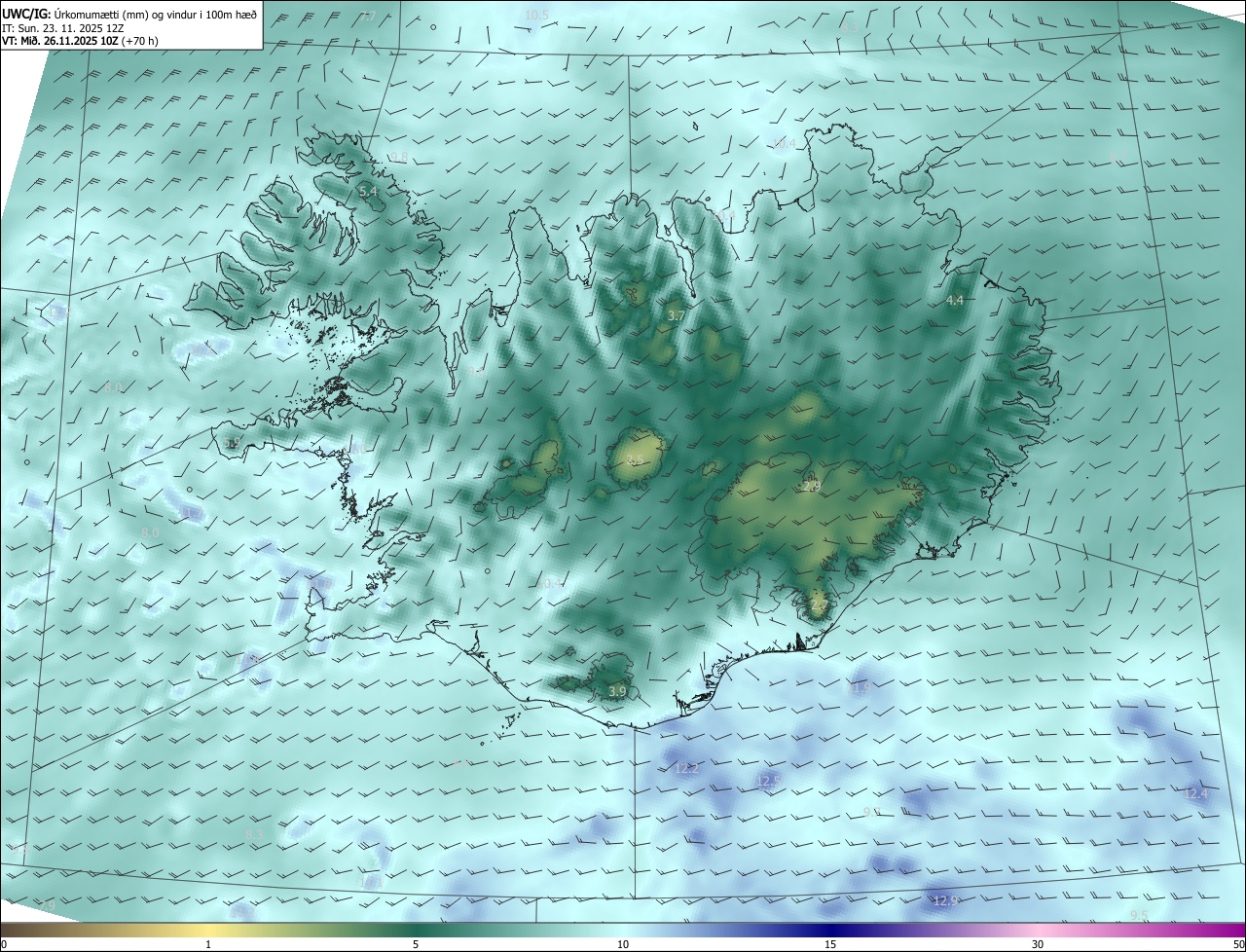Click the 2.9 value label on the map

pos(811,485)
